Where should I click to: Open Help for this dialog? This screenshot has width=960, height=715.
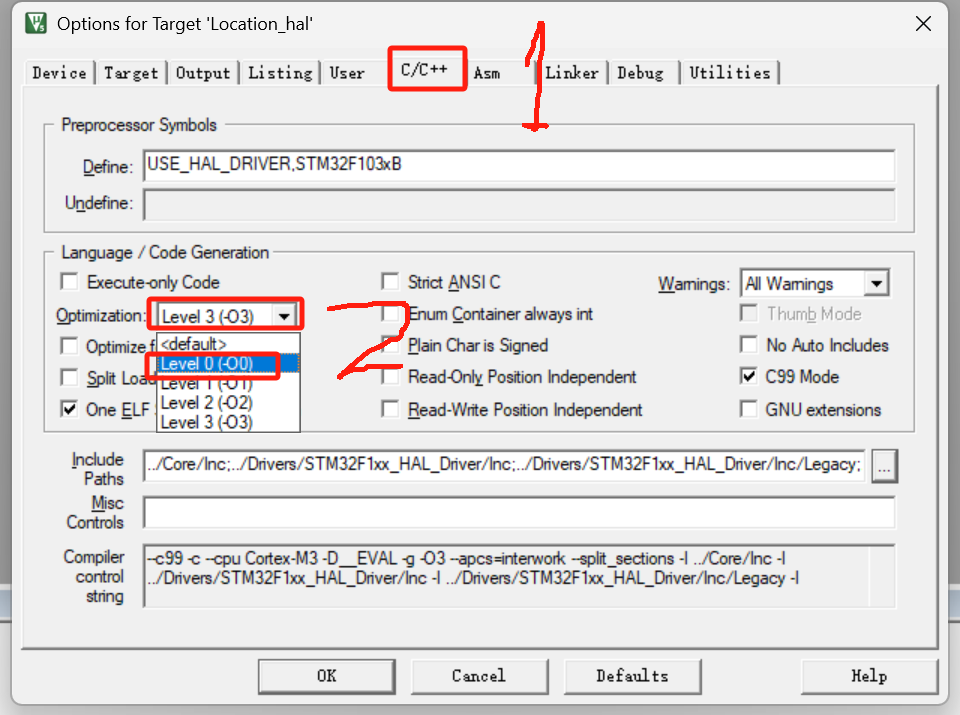point(869,676)
